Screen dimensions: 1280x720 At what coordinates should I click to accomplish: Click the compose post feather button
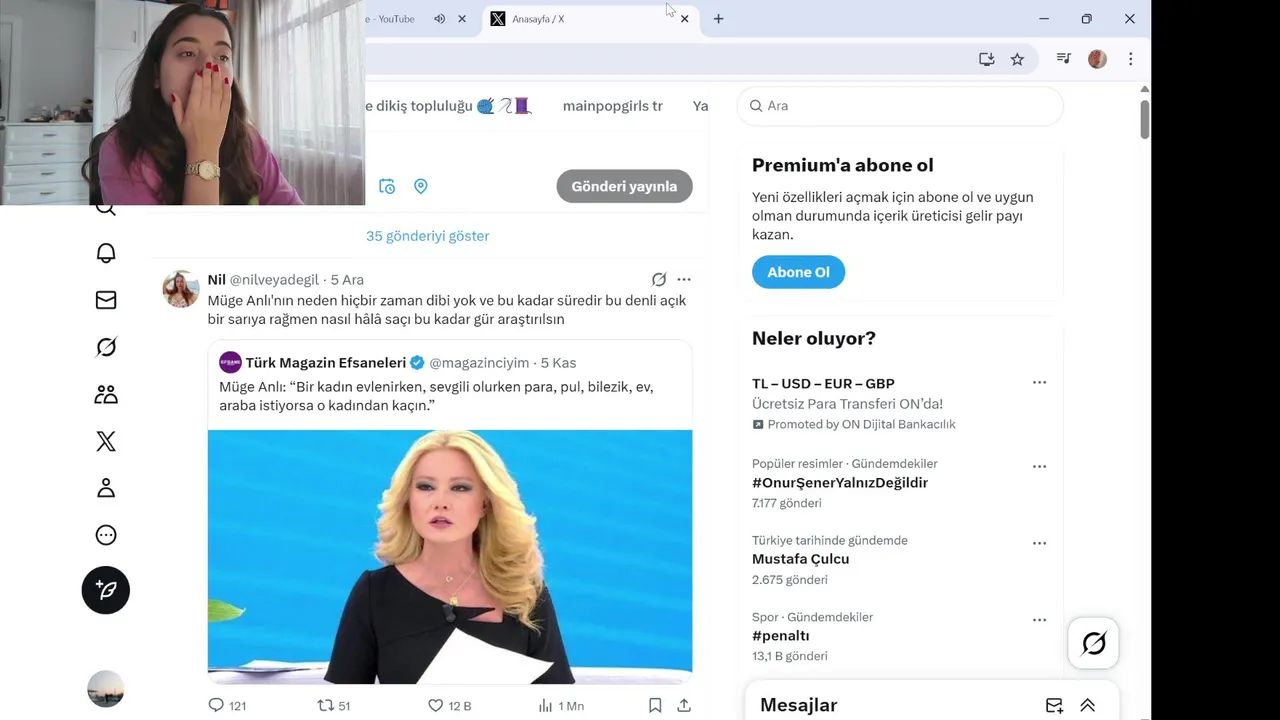(x=106, y=590)
